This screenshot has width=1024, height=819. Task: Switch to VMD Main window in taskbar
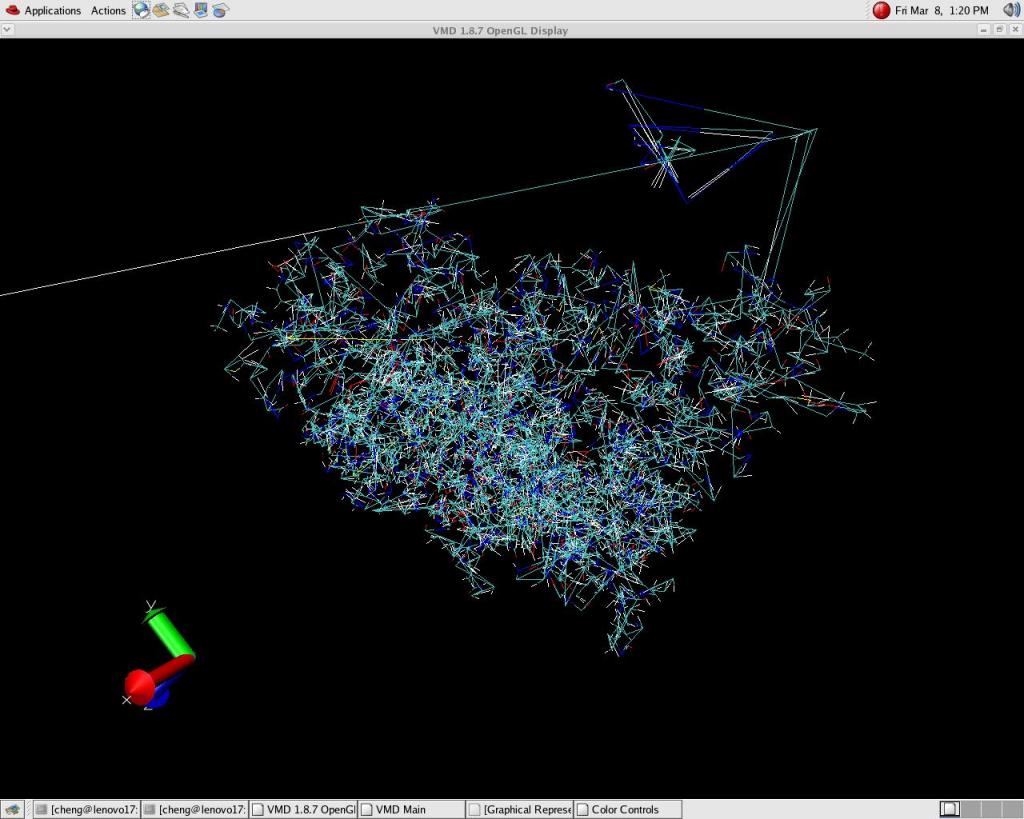coord(411,810)
